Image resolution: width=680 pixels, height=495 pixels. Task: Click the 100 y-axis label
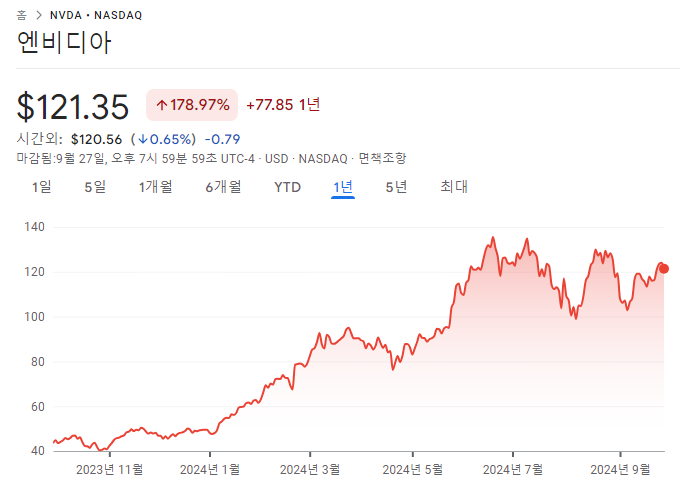tap(34, 317)
